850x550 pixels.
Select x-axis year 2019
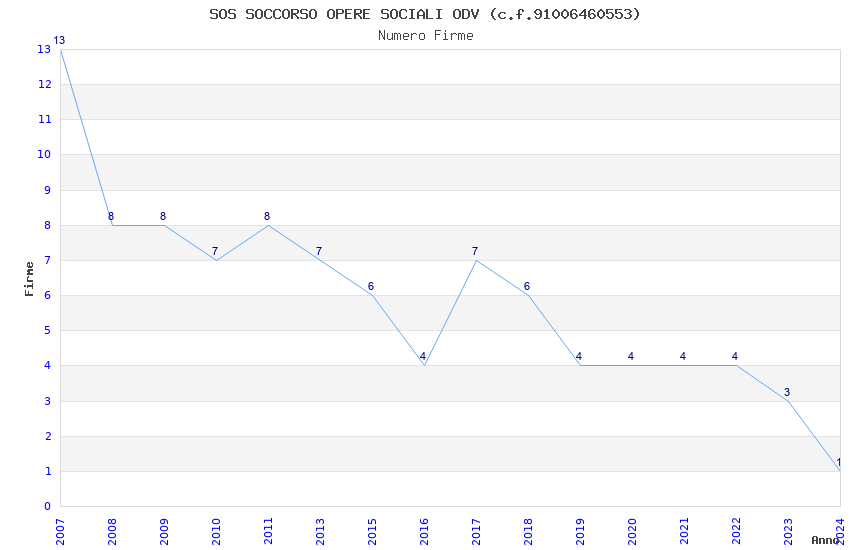click(x=581, y=532)
